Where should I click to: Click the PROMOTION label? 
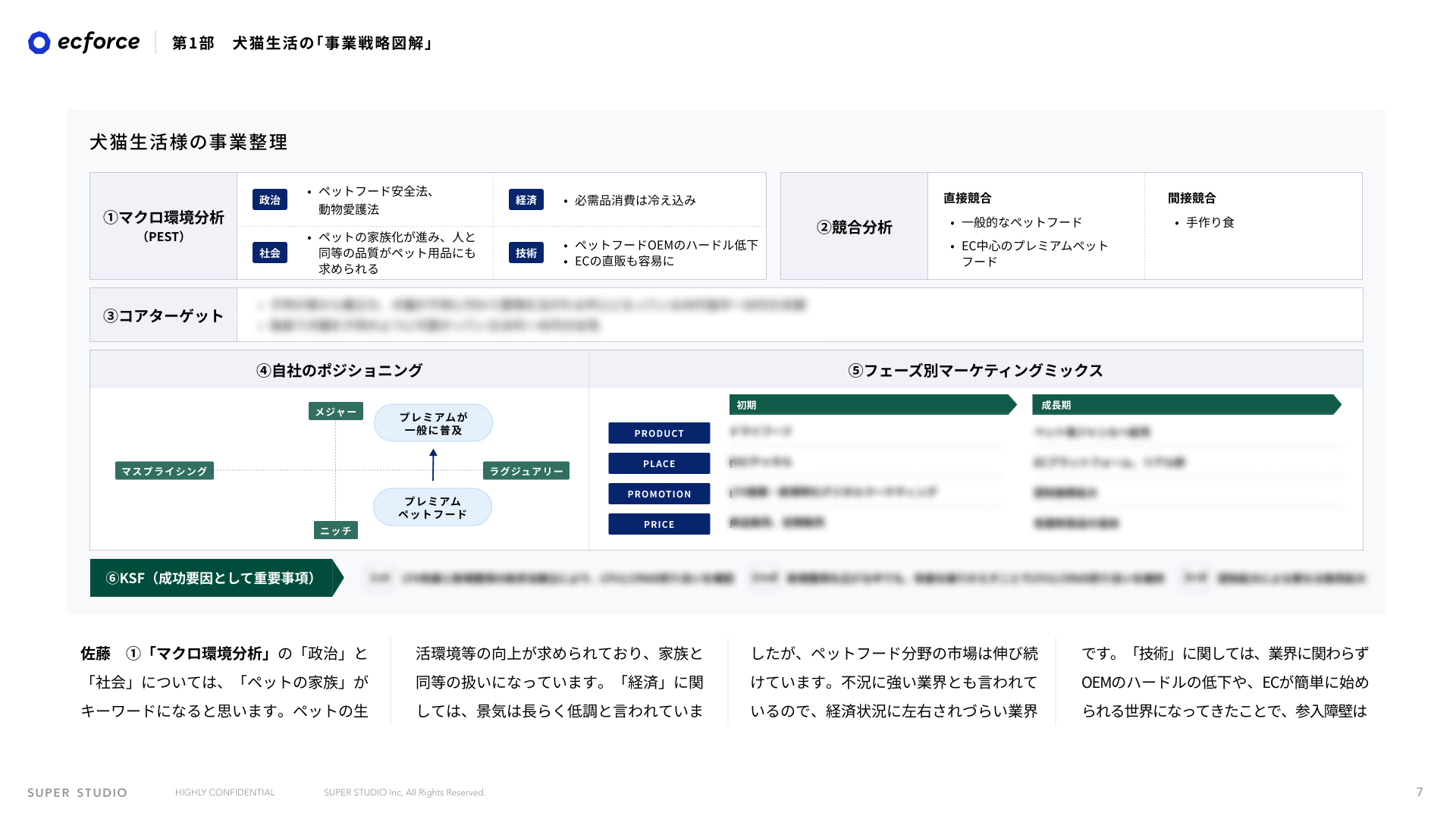point(659,494)
